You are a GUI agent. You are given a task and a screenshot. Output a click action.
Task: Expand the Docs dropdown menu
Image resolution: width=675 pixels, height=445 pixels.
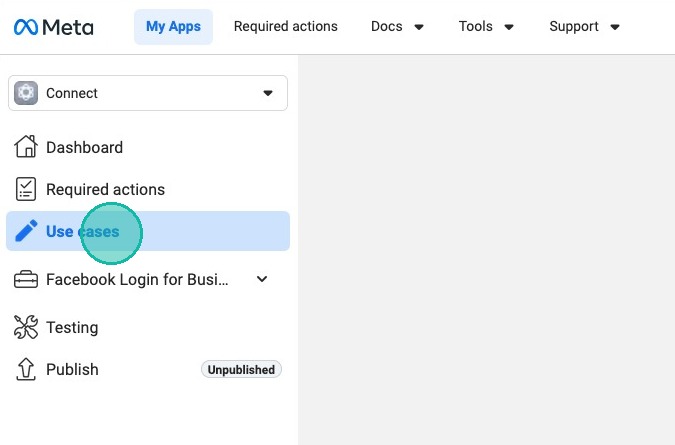coord(397,27)
